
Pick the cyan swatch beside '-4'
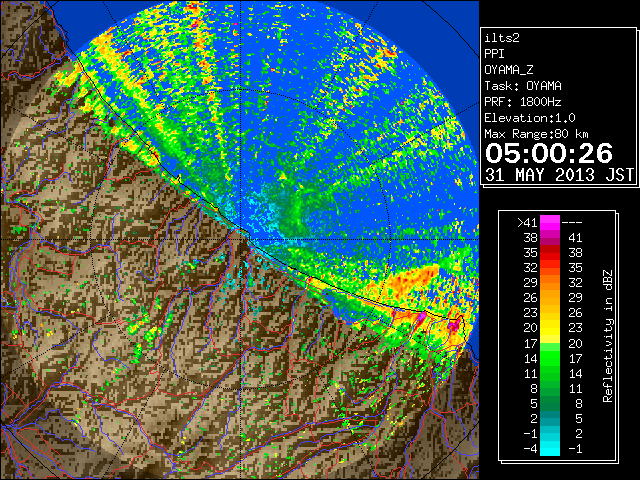point(550,449)
